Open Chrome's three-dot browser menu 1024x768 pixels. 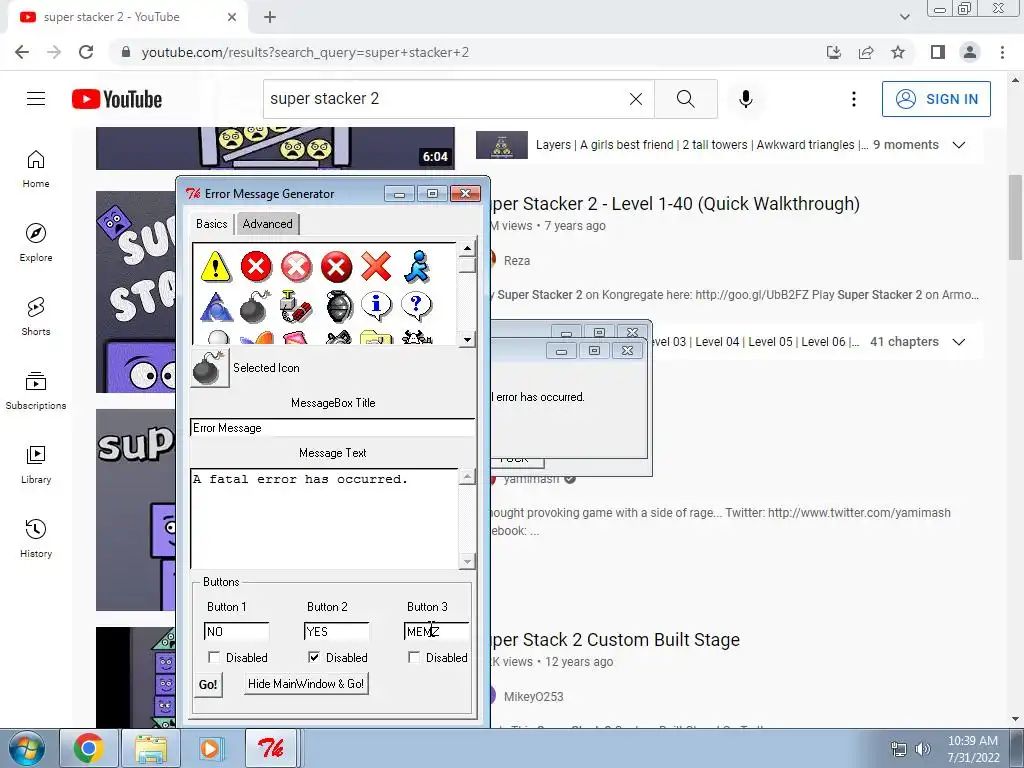[1002, 52]
